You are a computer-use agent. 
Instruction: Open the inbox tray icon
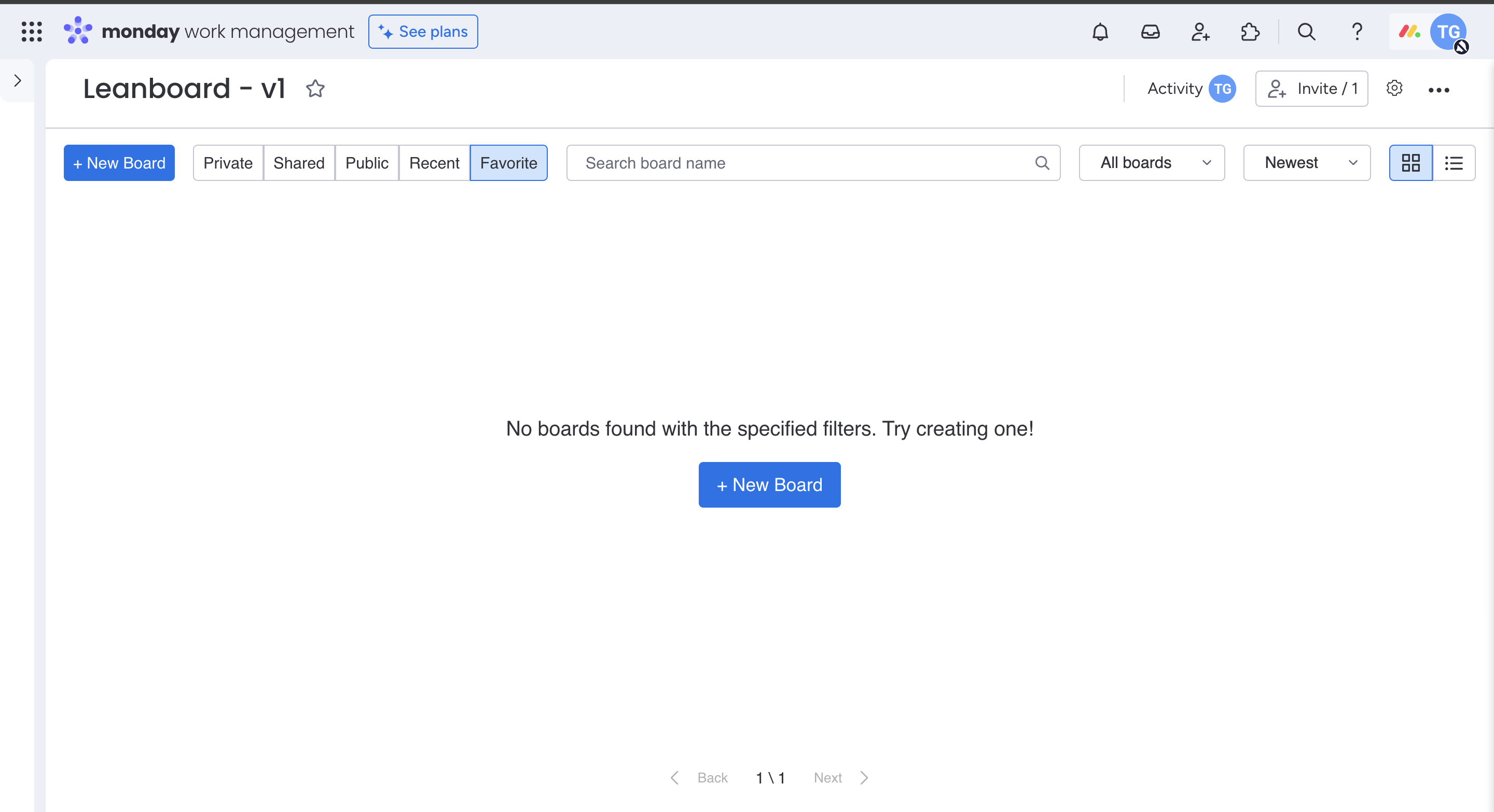click(1150, 32)
